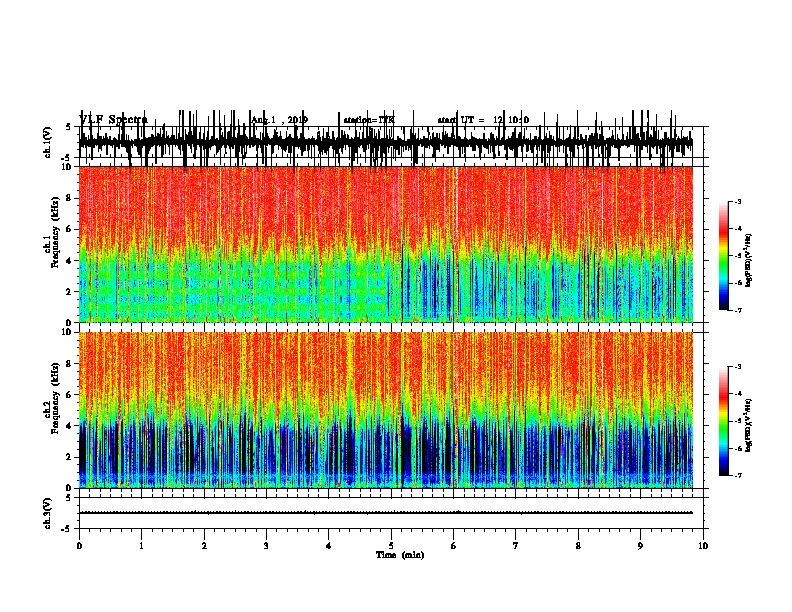This screenshot has height=612, width=792.
Task: Click the '-5' volt tick of ch.3 waveform
Action: coord(67,529)
